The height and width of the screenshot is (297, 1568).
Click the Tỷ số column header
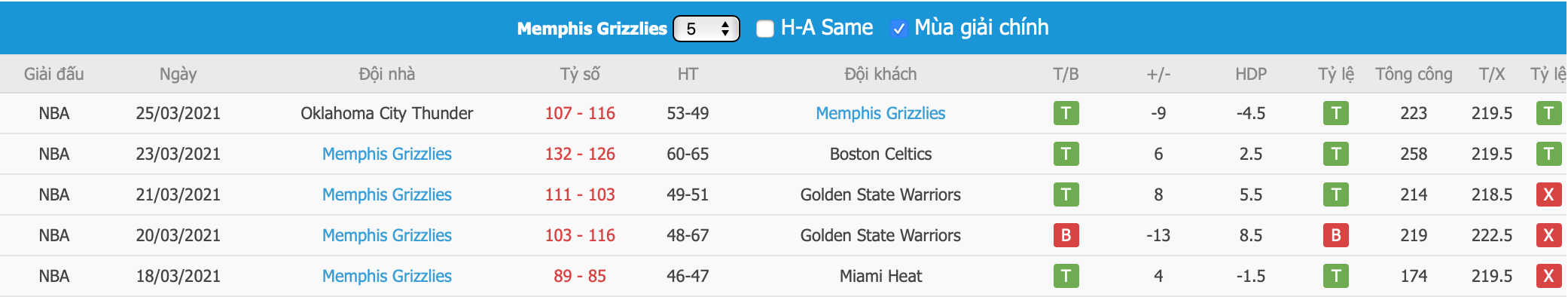click(x=580, y=74)
